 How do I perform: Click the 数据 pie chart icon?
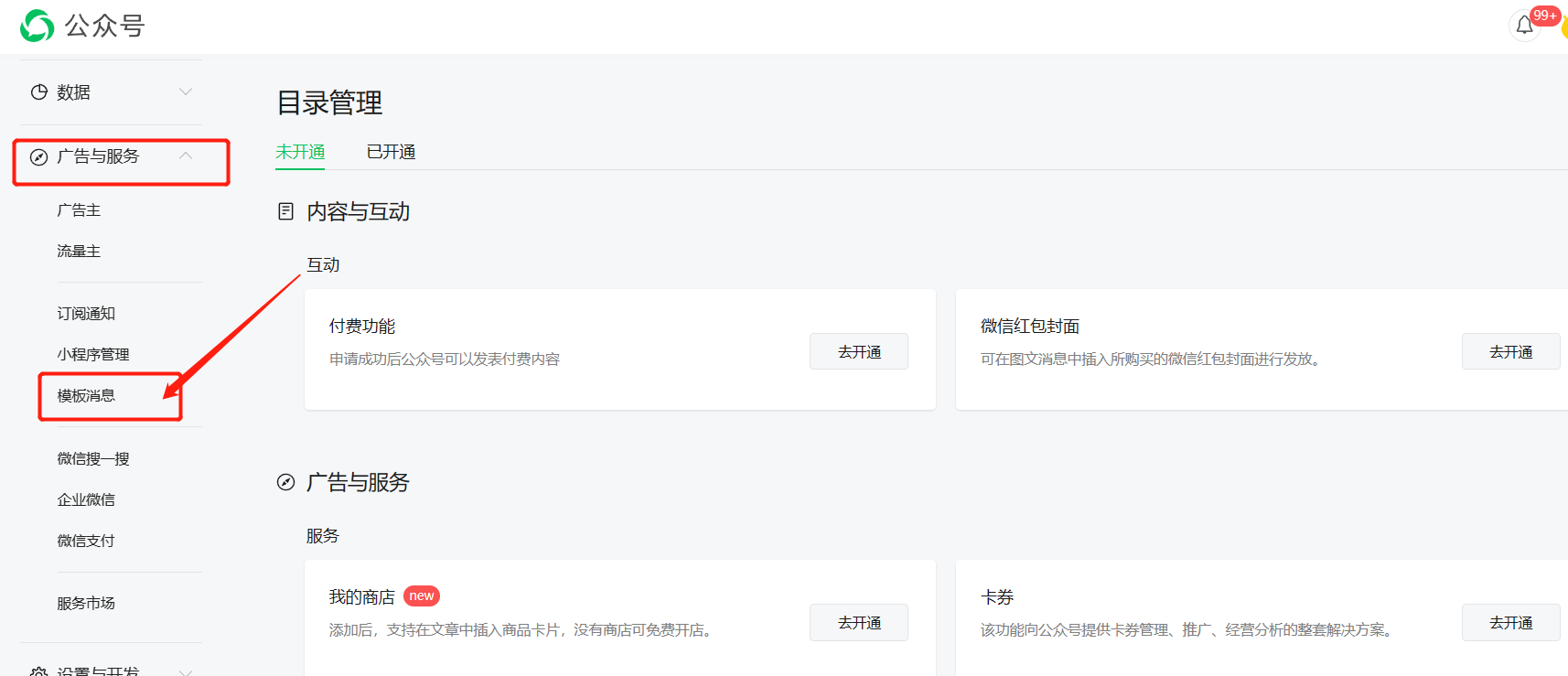point(38,92)
